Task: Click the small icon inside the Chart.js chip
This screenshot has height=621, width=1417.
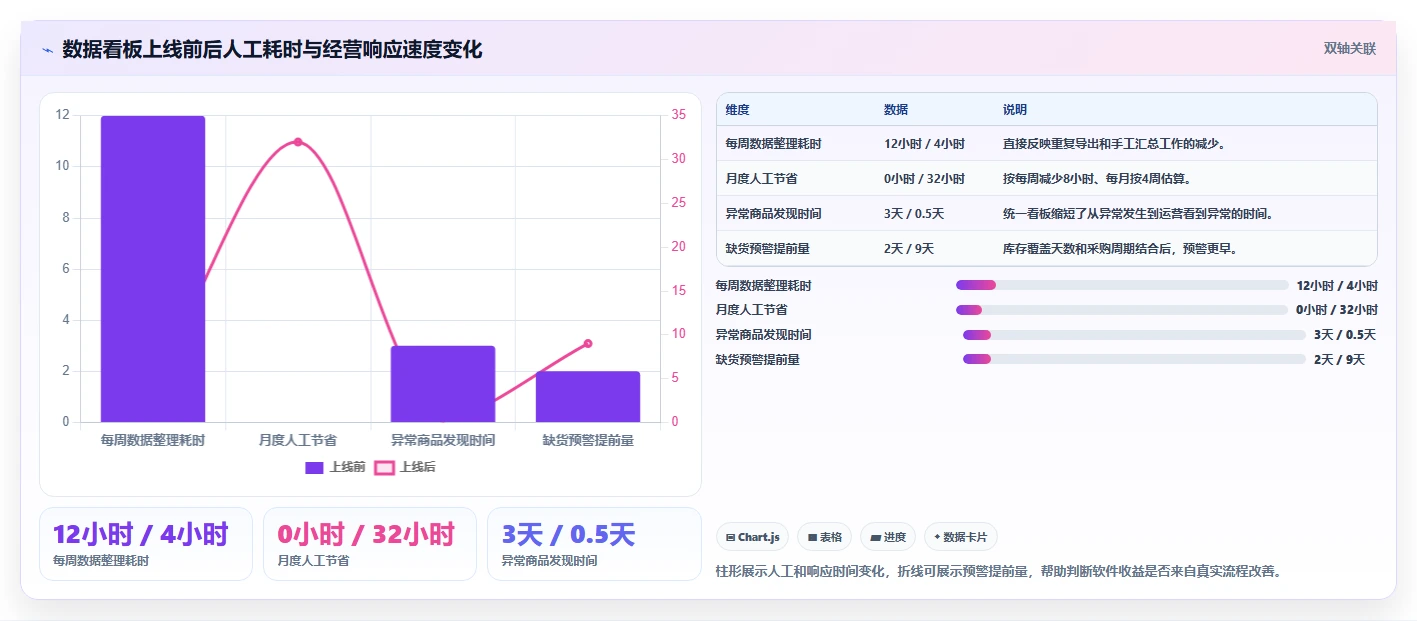Action: 731,538
